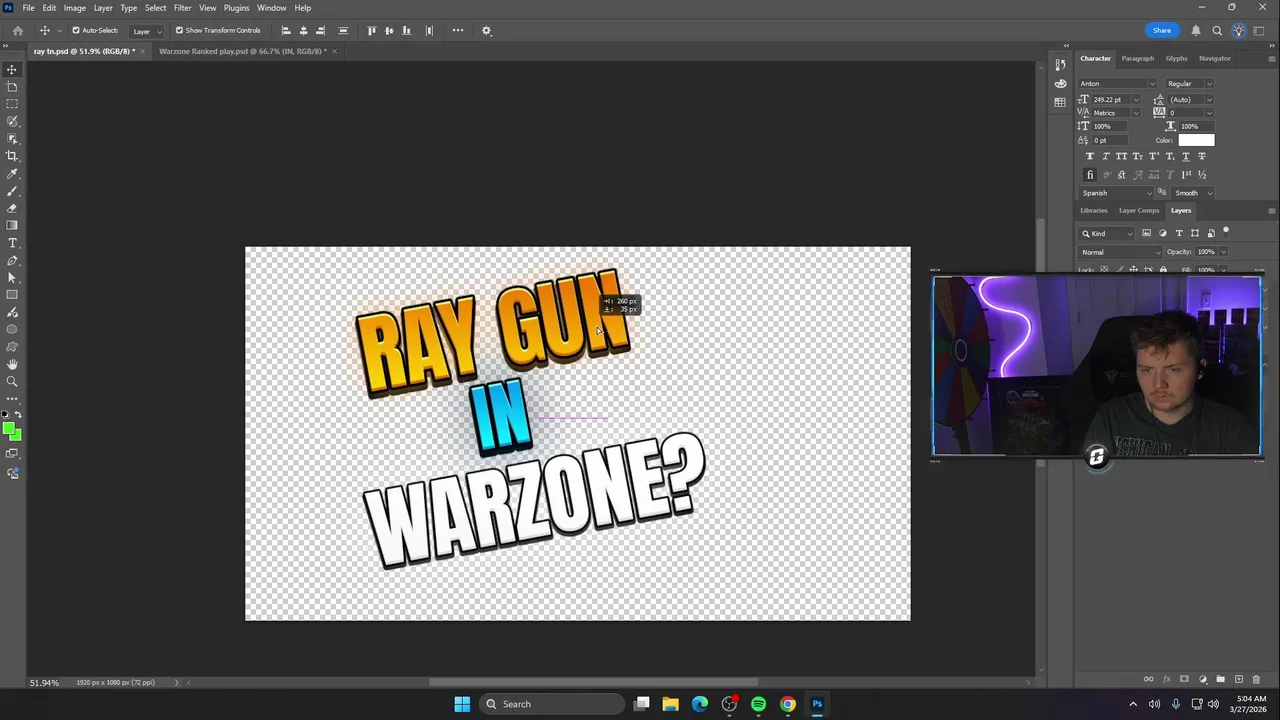Open the Plugins menu
The height and width of the screenshot is (720, 1280).
(x=237, y=8)
